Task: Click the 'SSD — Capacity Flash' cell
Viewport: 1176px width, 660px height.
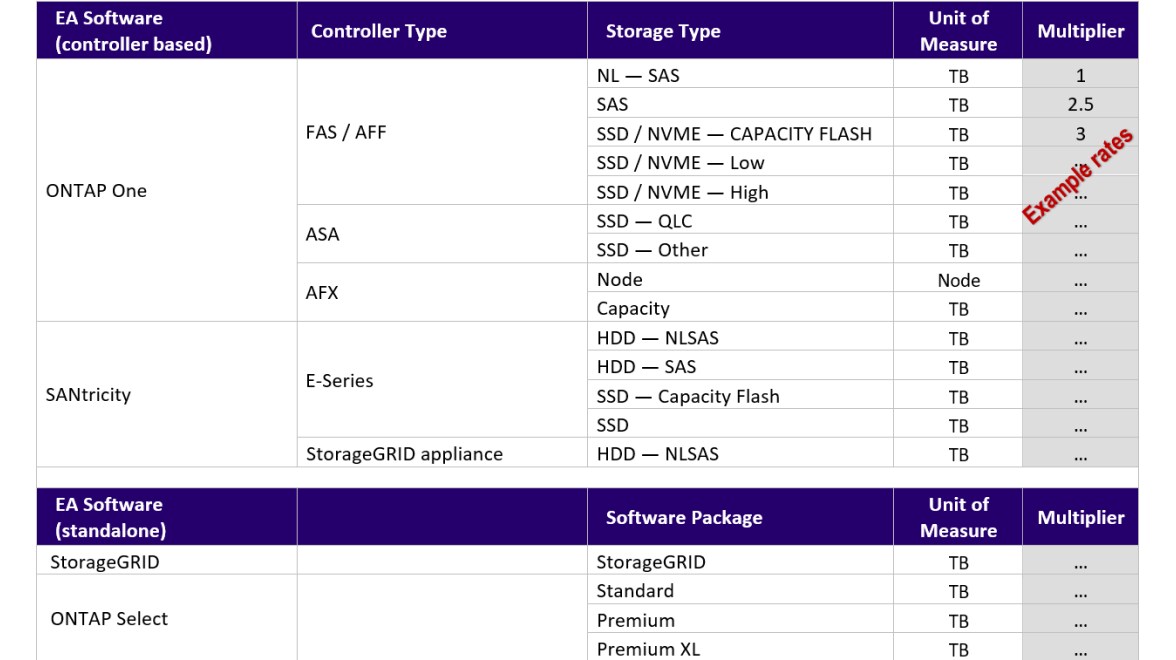Action: tap(688, 396)
